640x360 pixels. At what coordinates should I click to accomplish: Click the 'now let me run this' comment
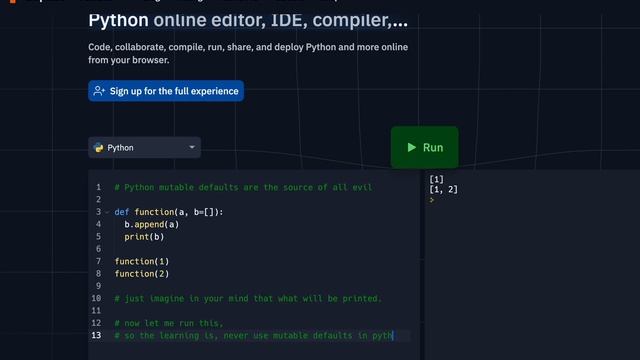[x=169, y=323]
